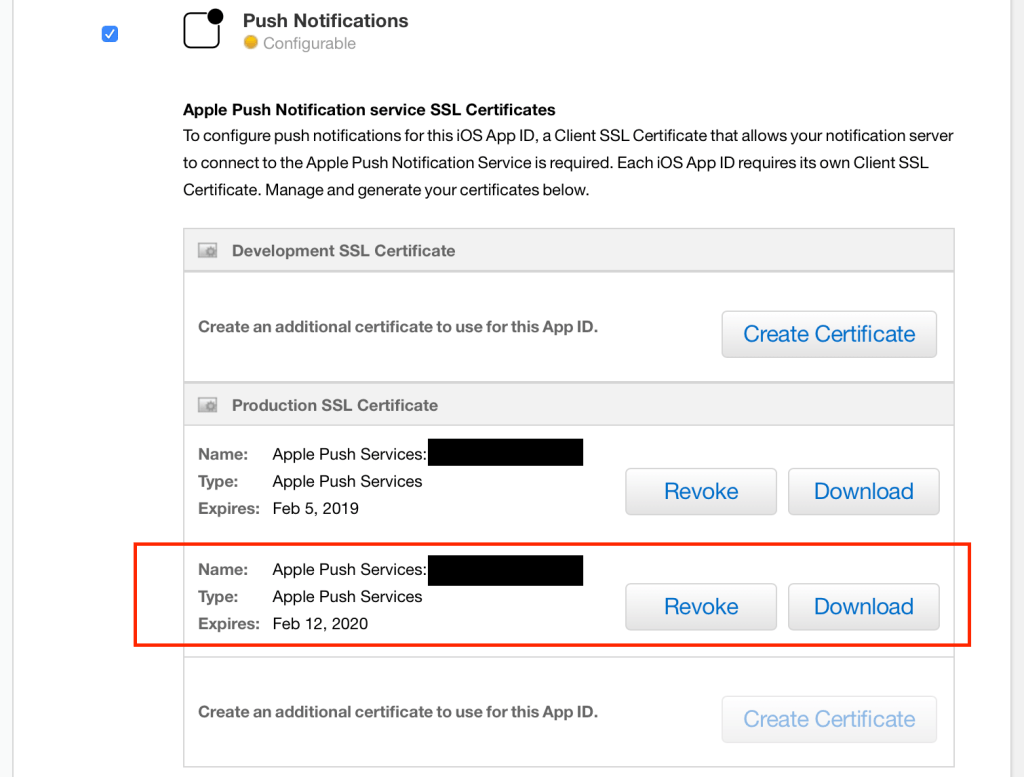1024x777 pixels.
Task: Click the redacted name of the 2019 certificate
Action: 505,454
